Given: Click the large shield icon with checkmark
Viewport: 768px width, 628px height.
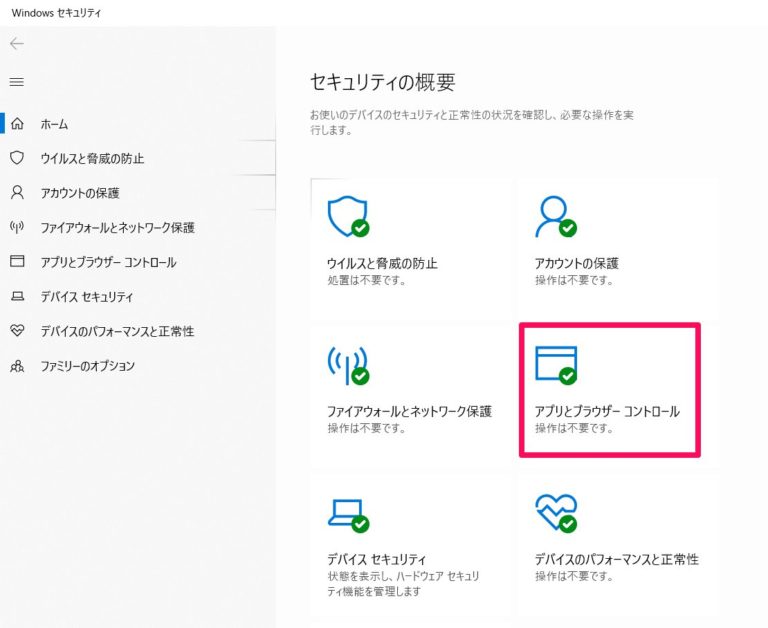Looking at the screenshot, I should coord(348,216).
